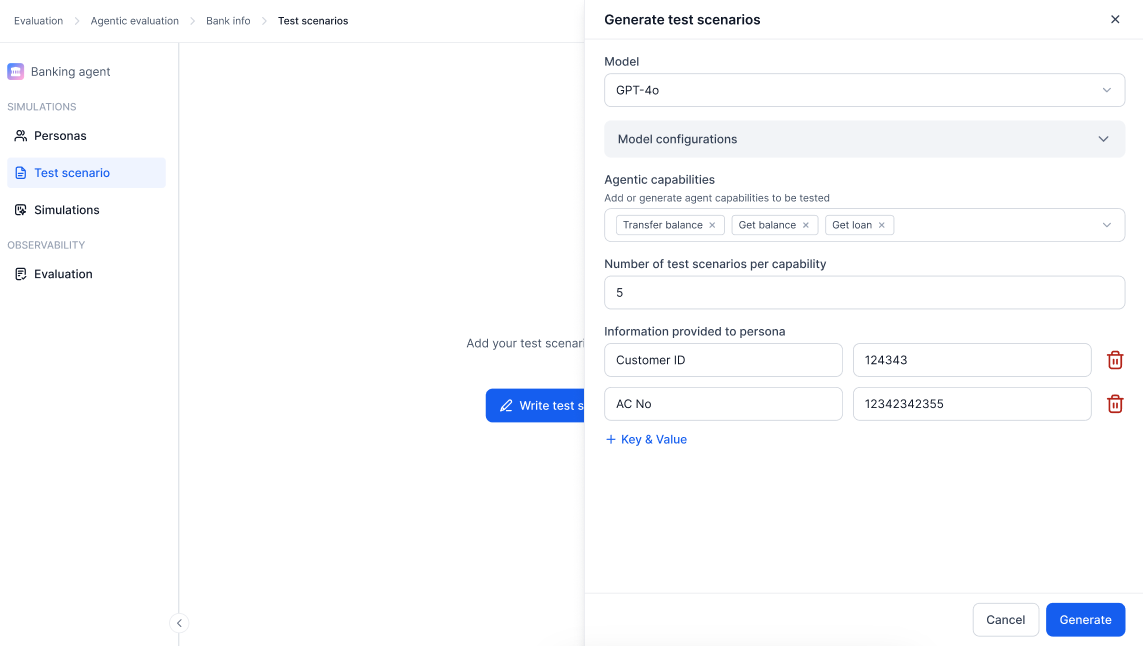The image size is (1143, 646).
Task: Delete the AC No key-value row
Action: coord(1115,404)
